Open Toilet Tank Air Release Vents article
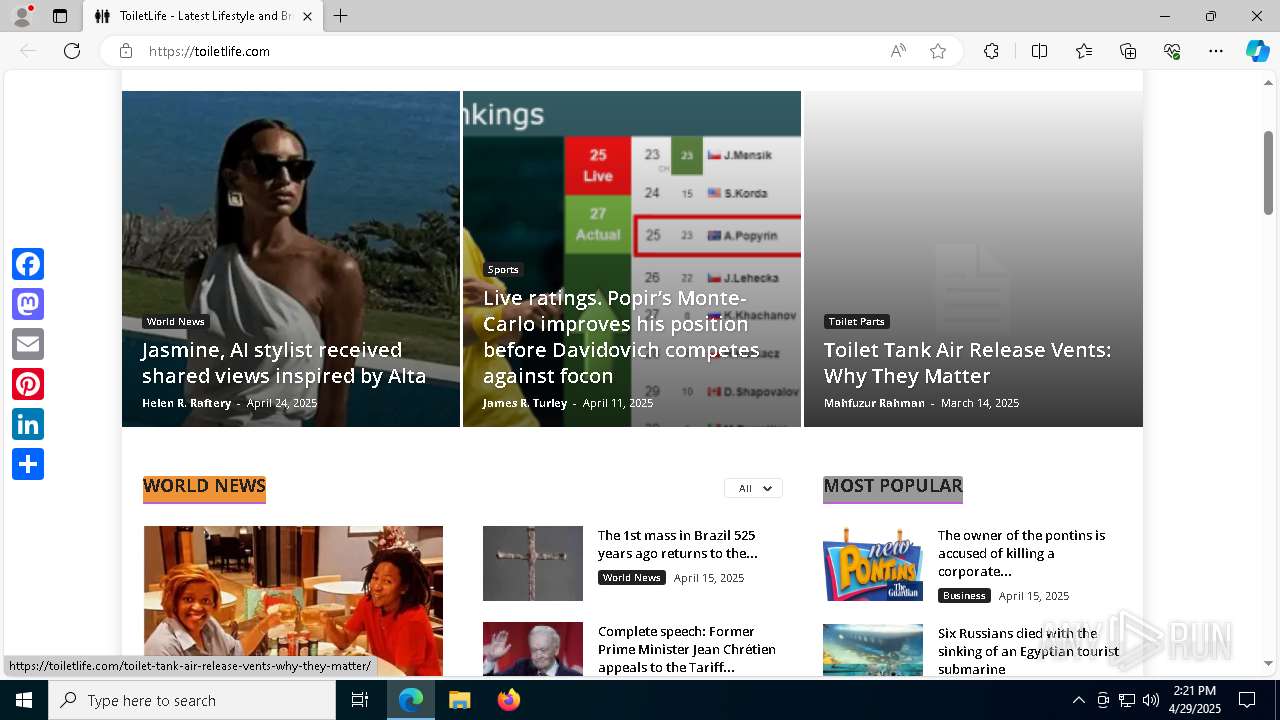 pos(967,363)
